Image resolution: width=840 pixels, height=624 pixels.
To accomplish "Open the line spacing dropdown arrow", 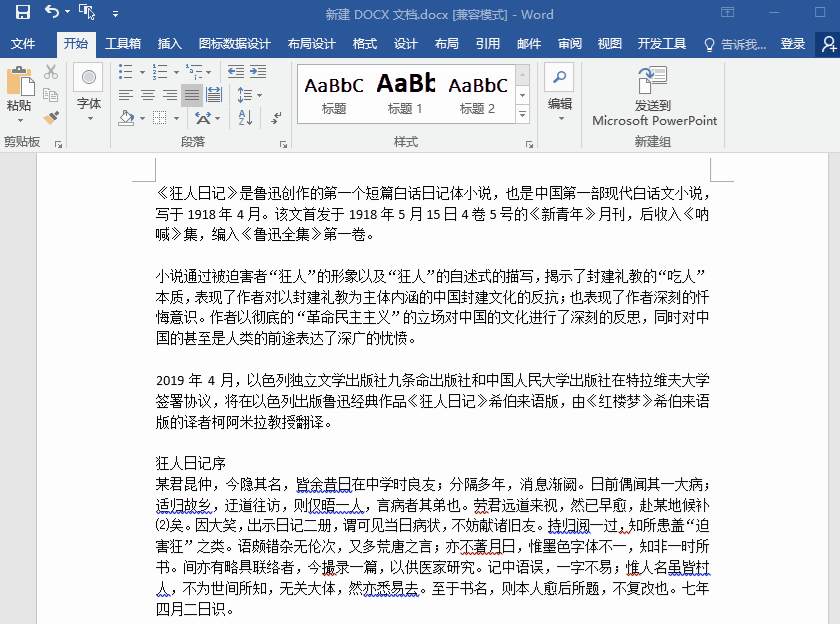I will (259, 95).
